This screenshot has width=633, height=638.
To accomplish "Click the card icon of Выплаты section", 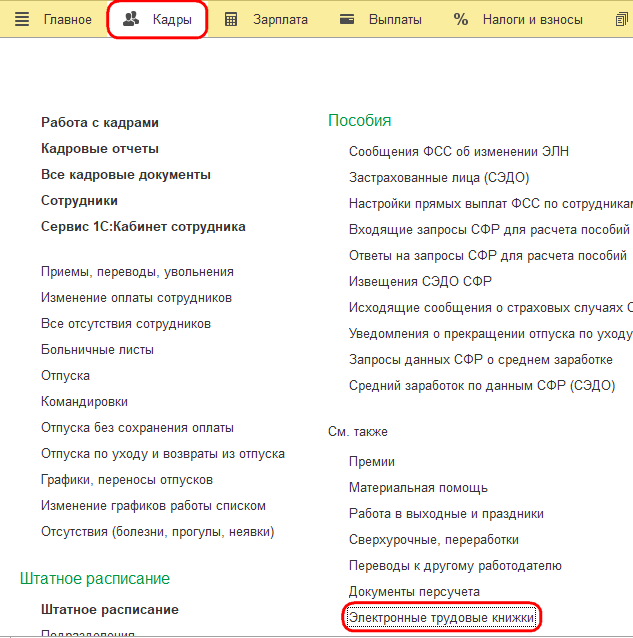I will [347, 19].
